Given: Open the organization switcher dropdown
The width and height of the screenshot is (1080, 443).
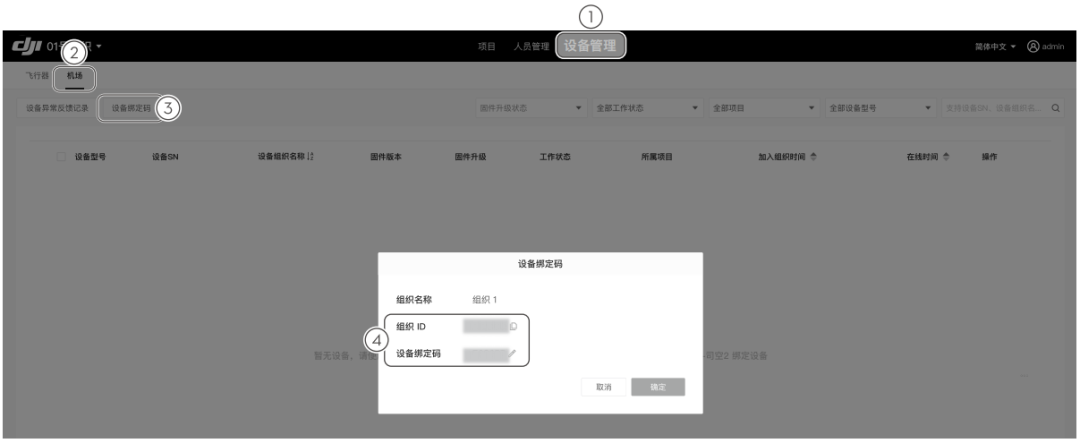Looking at the screenshot, I should click(x=99, y=46).
